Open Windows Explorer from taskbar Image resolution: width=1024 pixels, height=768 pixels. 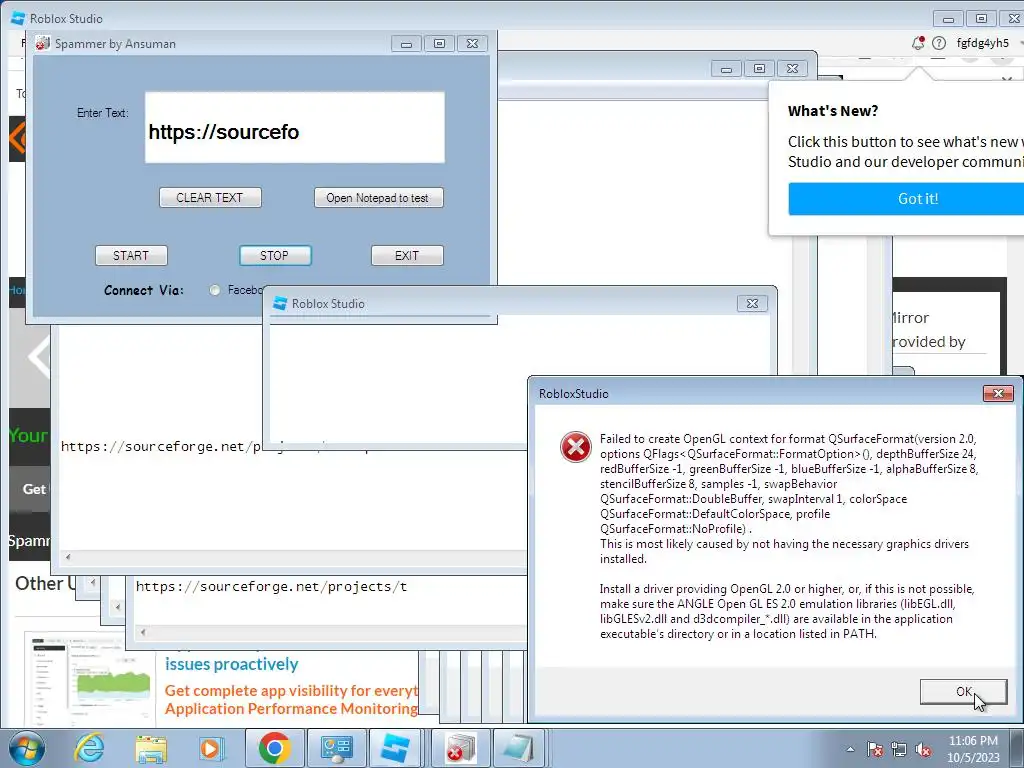(150, 748)
